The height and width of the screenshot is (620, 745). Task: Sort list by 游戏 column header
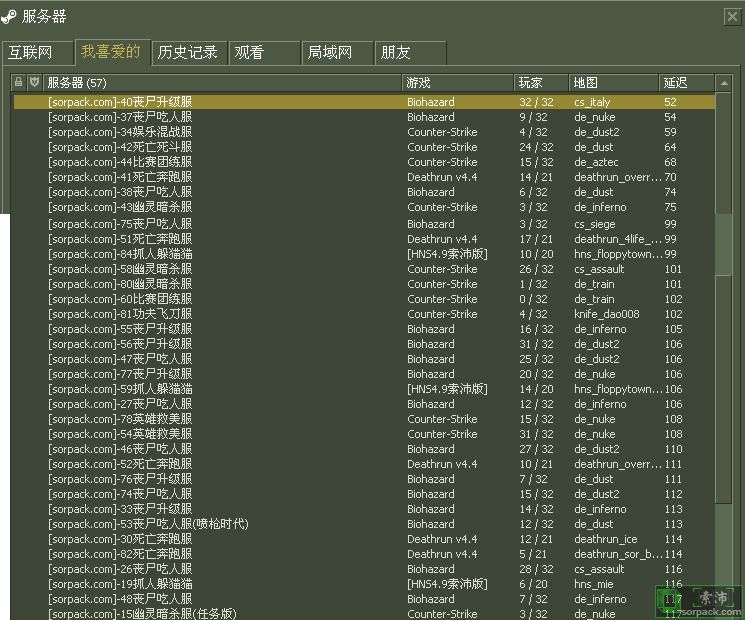[x=457, y=82]
